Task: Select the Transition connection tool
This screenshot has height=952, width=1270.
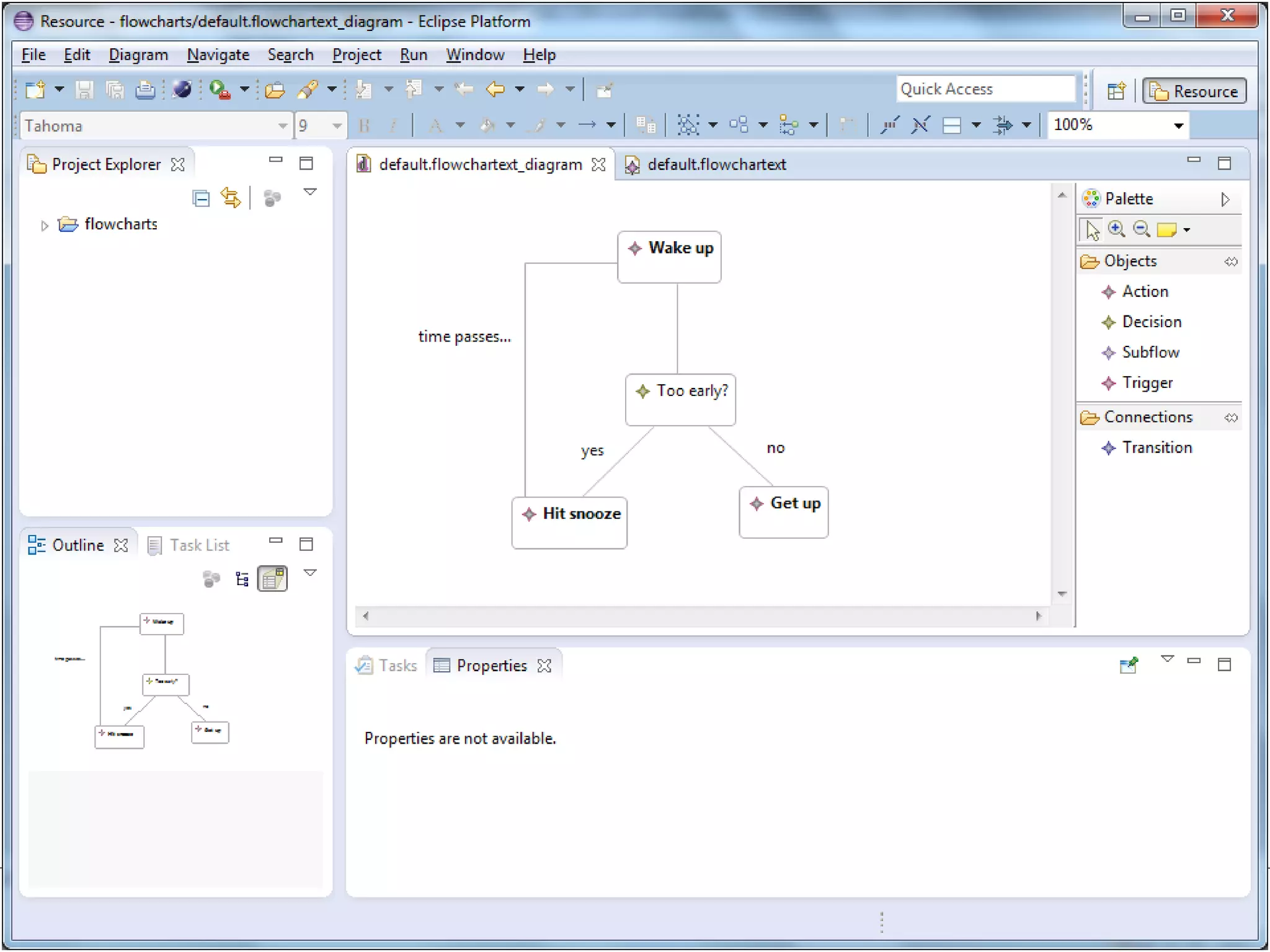Action: point(1156,447)
